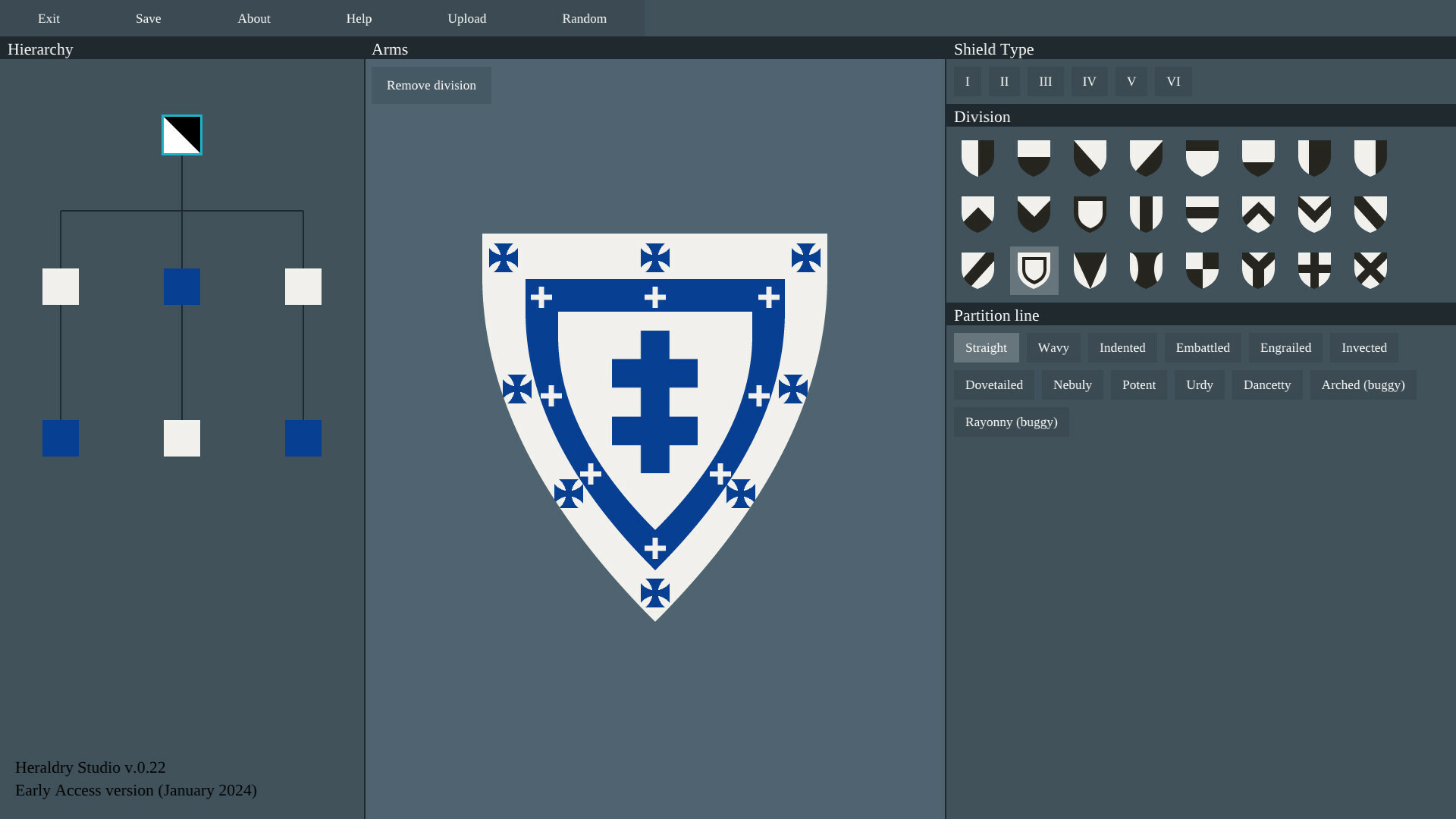Image resolution: width=1456 pixels, height=819 pixels.
Task: Select the Per Pale division icon
Action: coord(978,158)
